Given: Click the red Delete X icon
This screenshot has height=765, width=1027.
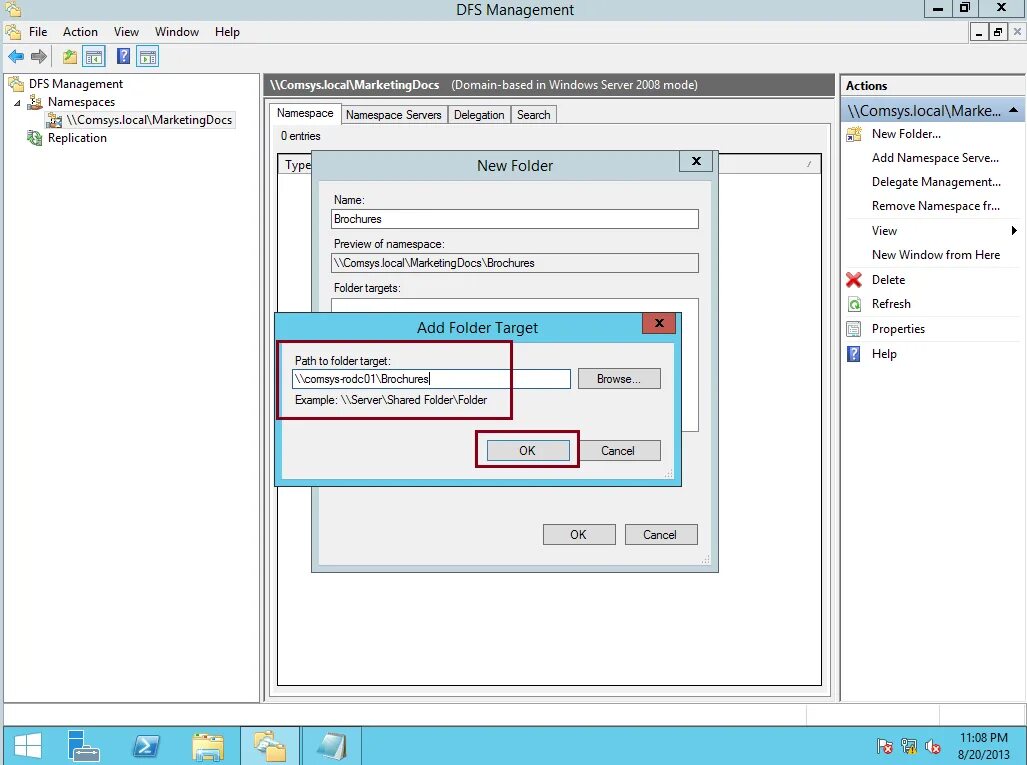Looking at the screenshot, I should click(854, 280).
